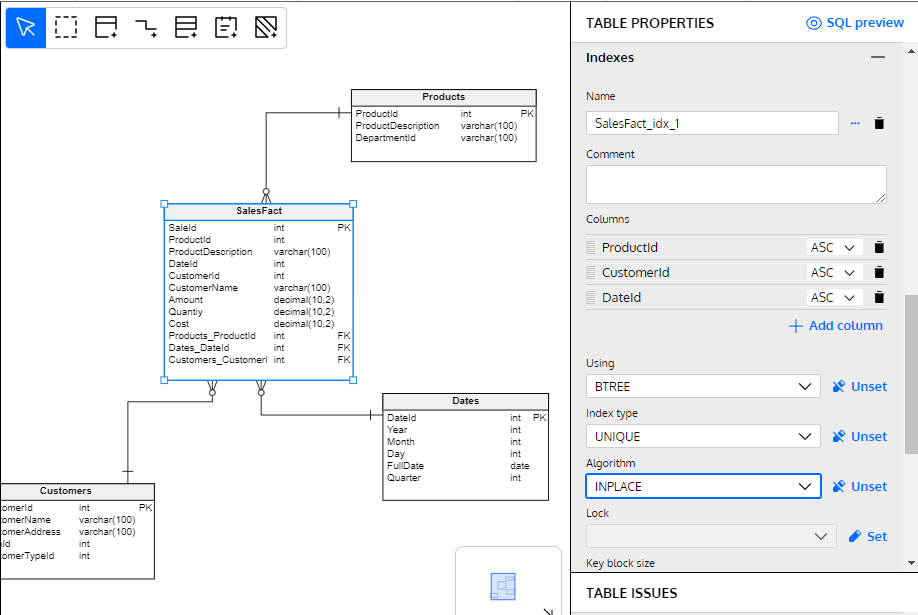Viewport: 918px width, 615px height.
Task: Click the diagram minimap thumbnail
Action: (502, 586)
